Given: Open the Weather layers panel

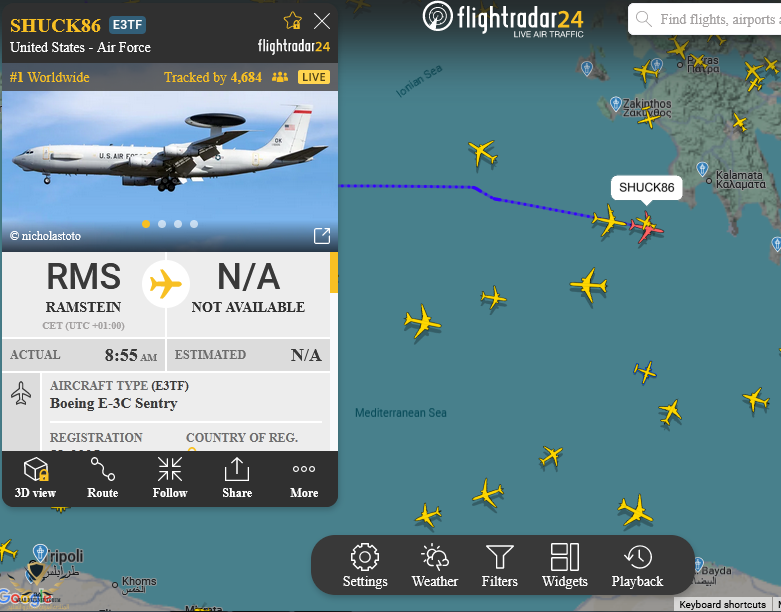Looking at the screenshot, I should 435,566.
